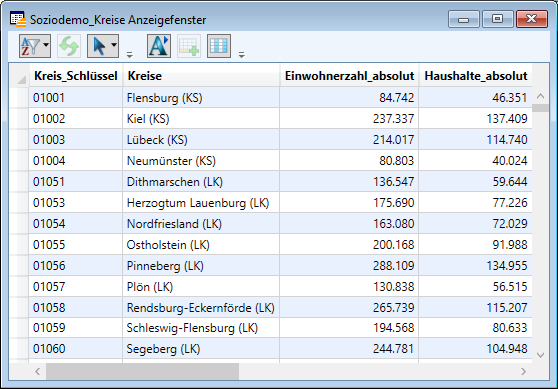Click population value 237.337
The height and width of the screenshot is (389, 558).
pos(349,119)
